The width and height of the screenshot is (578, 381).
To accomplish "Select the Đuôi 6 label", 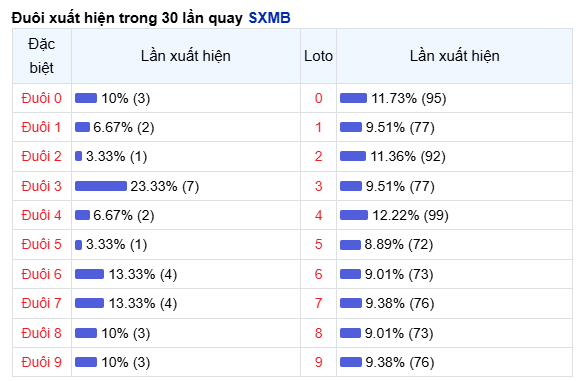I will pyautogui.click(x=41, y=274).
